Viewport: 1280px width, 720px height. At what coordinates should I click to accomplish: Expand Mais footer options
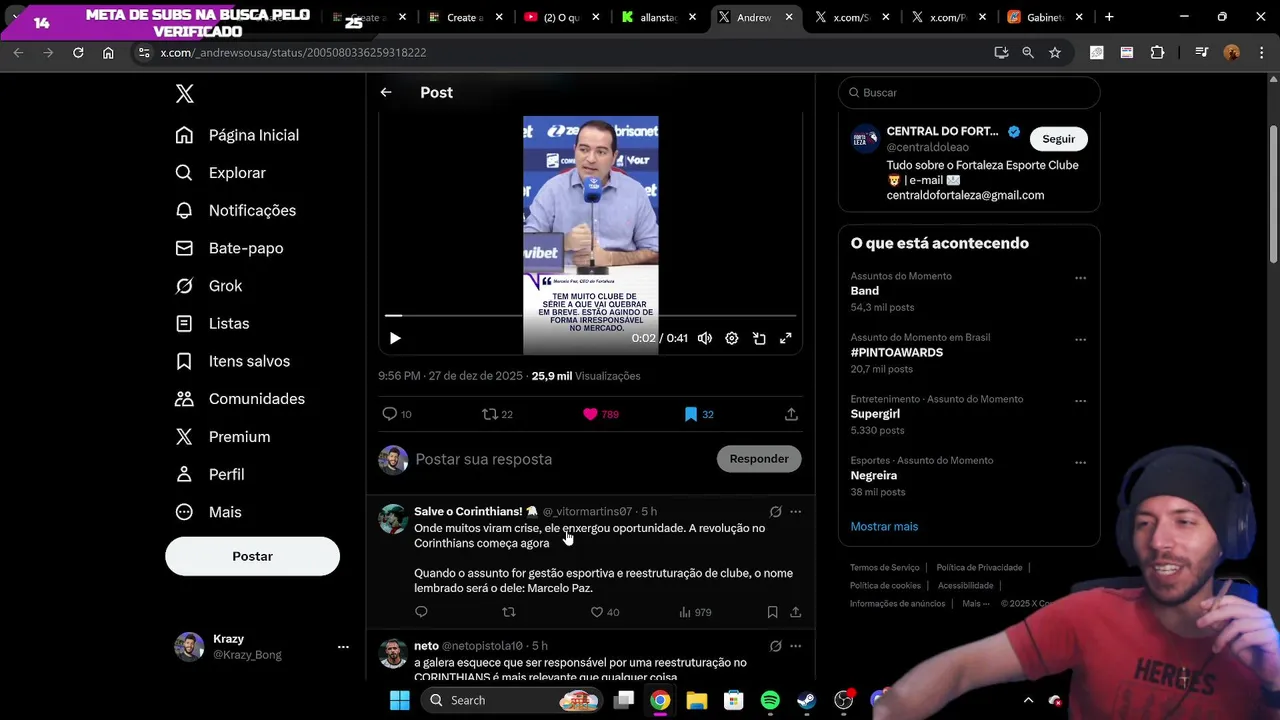pyautogui.click(x=975, y=604)
